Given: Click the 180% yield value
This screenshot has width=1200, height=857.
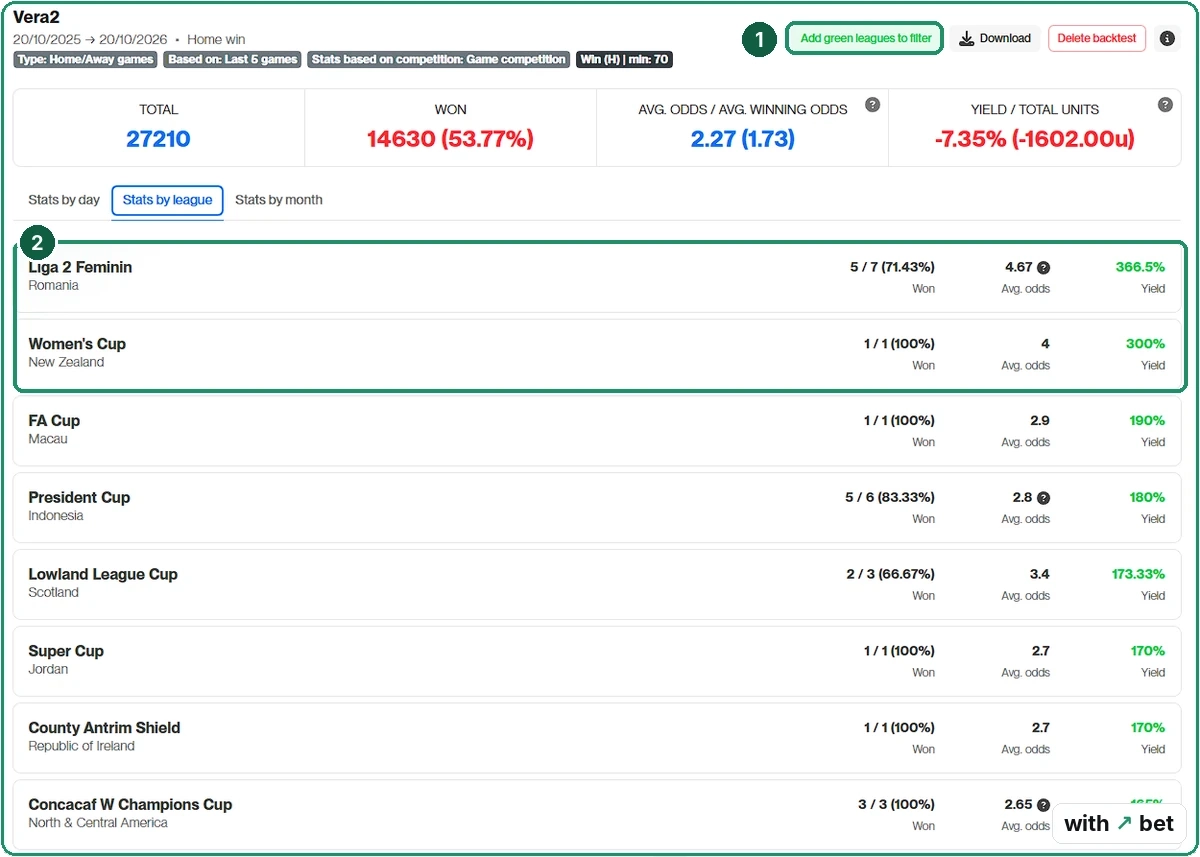Looking at the screenshot, I should tap(1147, 498).
